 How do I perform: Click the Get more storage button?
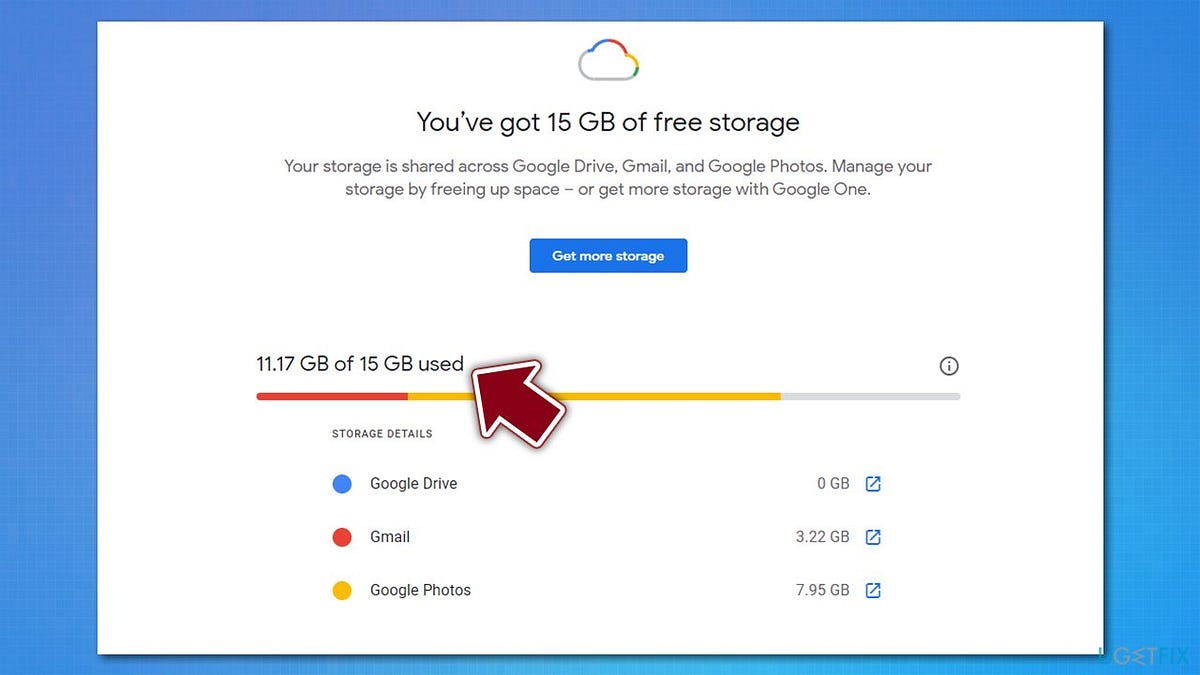(608, 255)
